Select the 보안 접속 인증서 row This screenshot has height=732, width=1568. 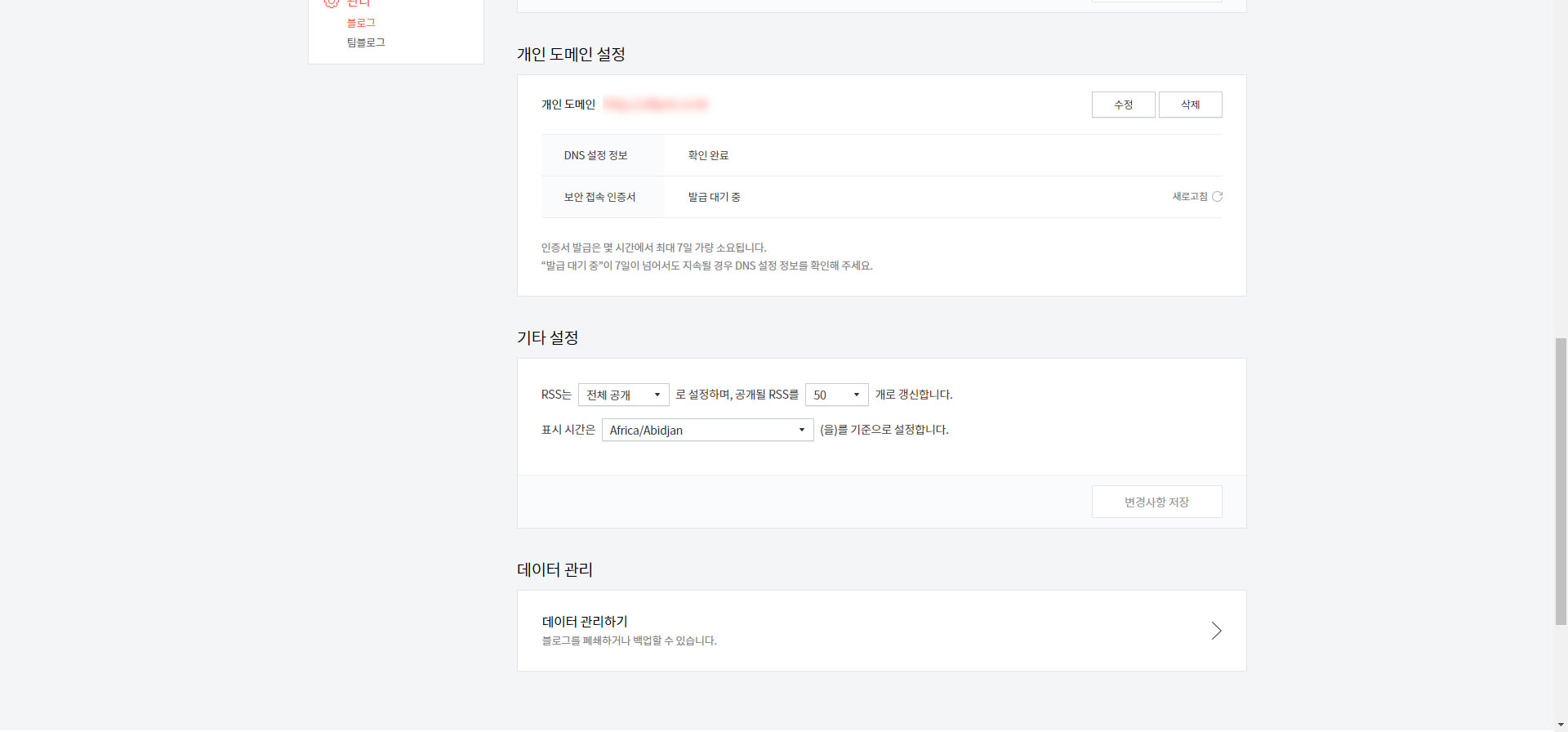(602, 197)
